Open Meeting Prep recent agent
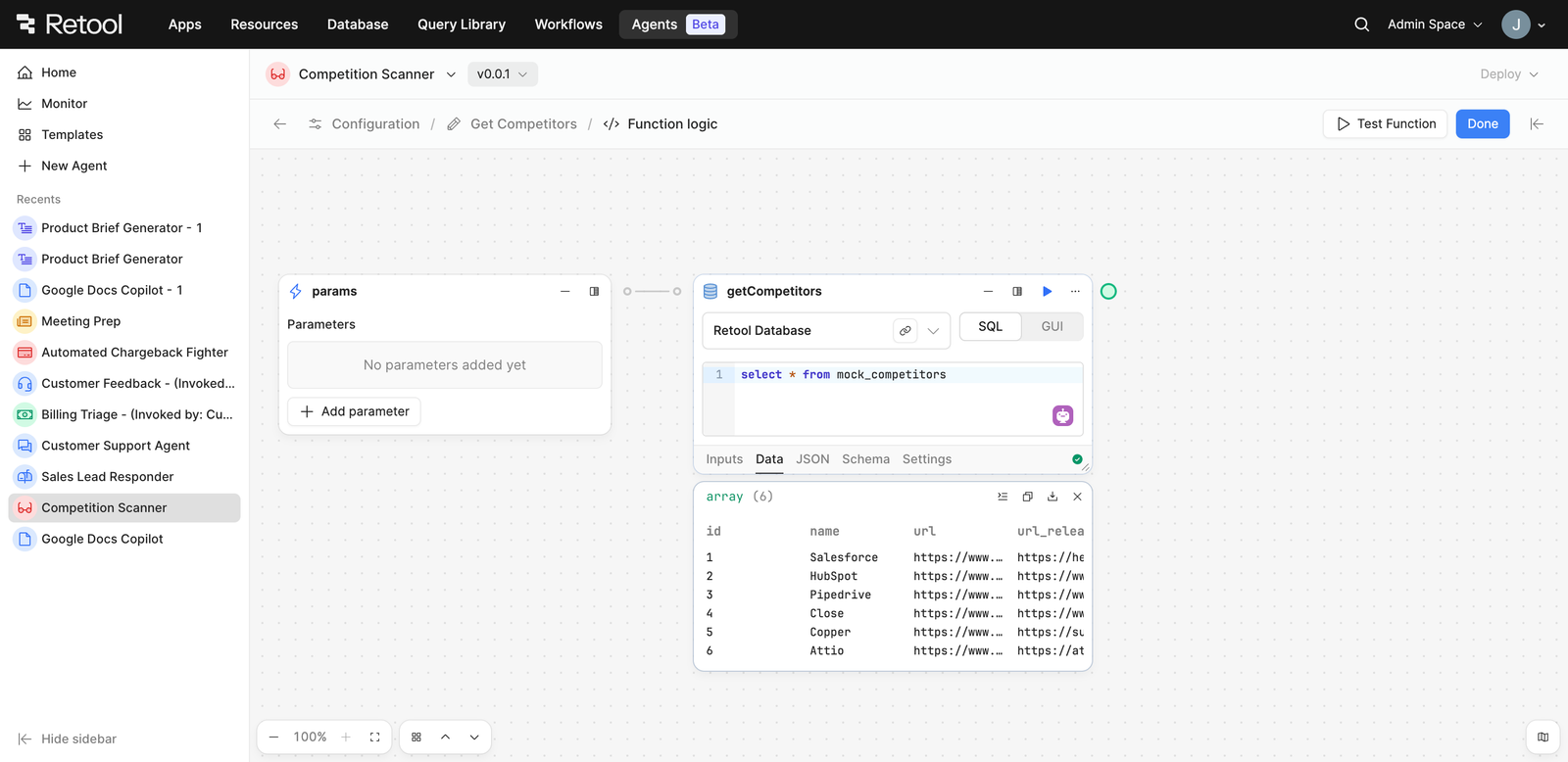The width and height of the screenshot is (1568, 762). click(124, 321)
